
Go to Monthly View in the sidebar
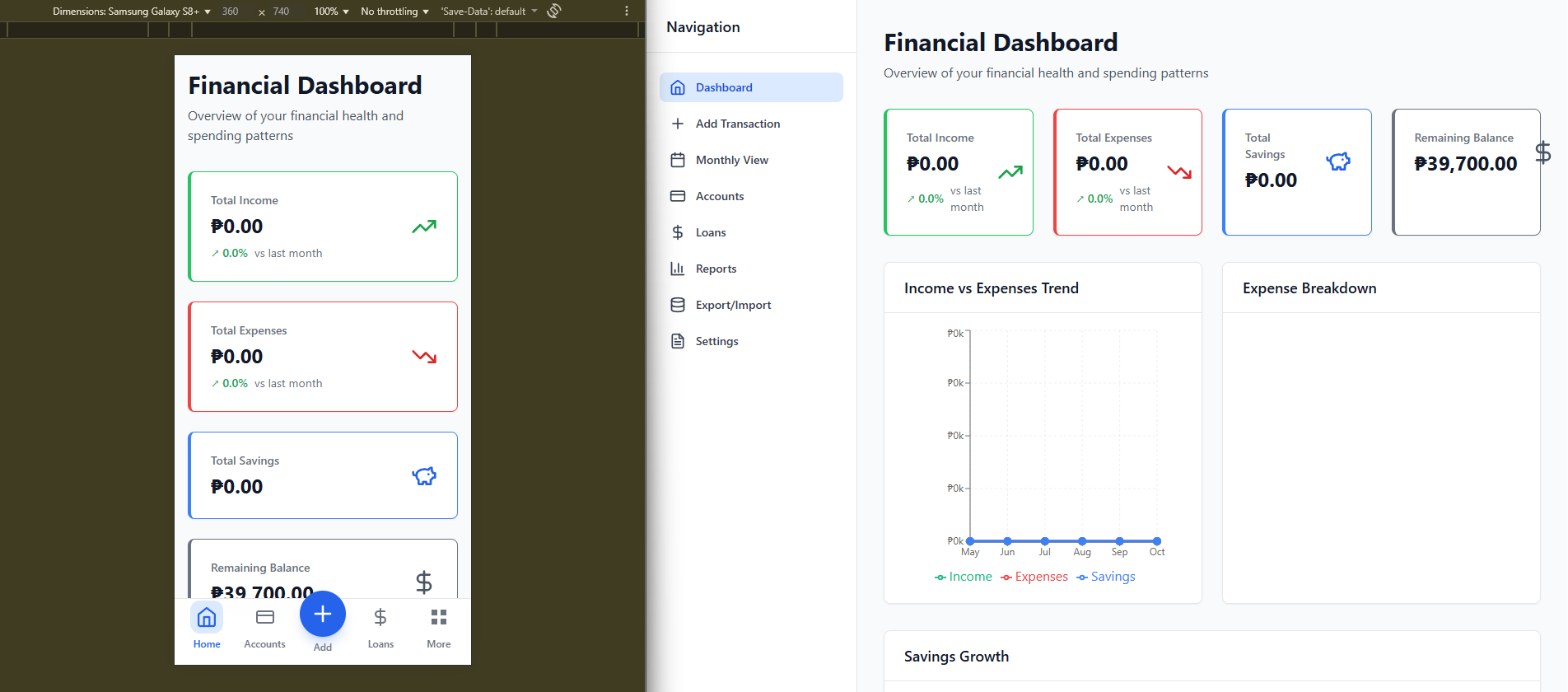click(731, 160)
